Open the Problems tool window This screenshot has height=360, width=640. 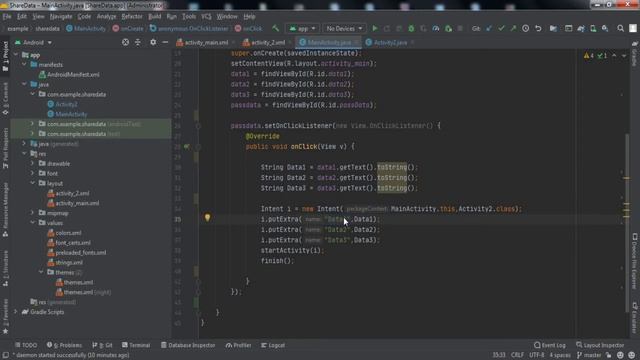[64, 345]
